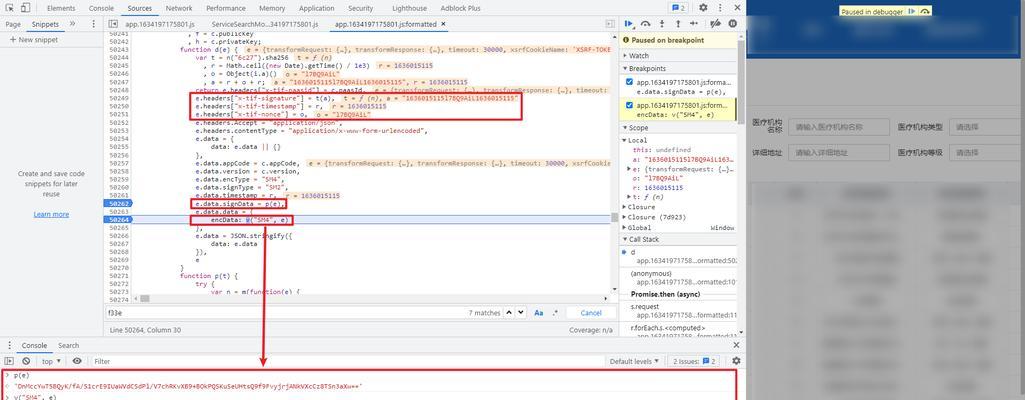The width and height of the screenshot is (1025, 400).
Task: Toggle pause on exceptions icon
Action: click(732, 24)
